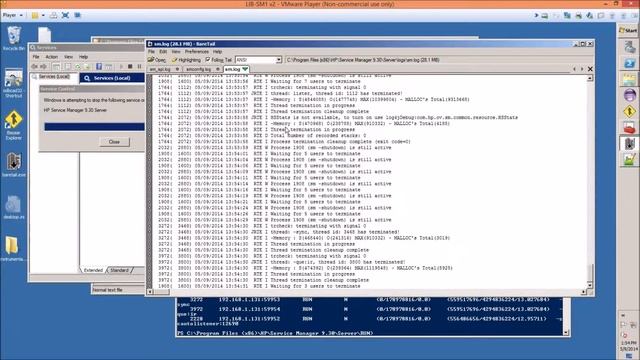Click the Start Service play icon in Services toolbar
The height and width of the screenshot is (360, 640).
tap(121, 67)
